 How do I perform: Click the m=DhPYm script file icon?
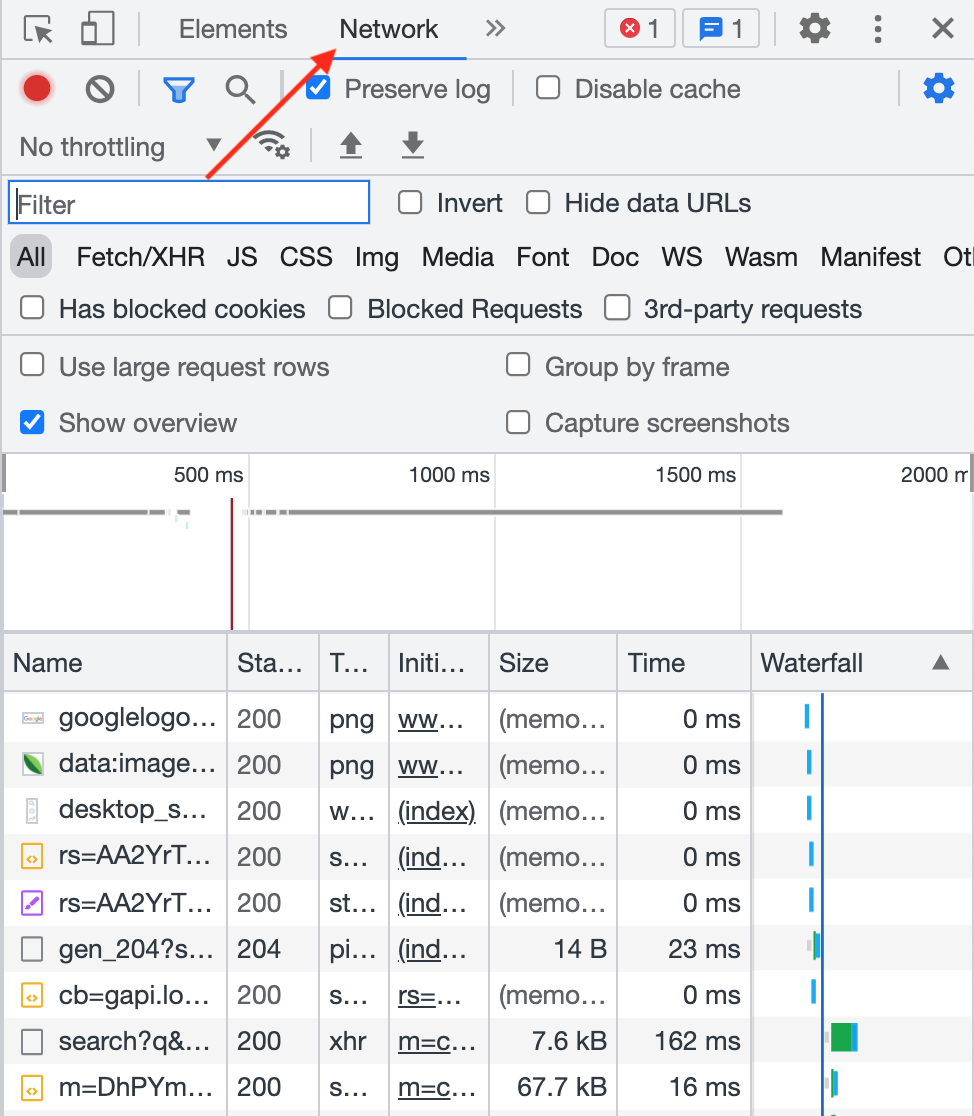[32, 1088]
